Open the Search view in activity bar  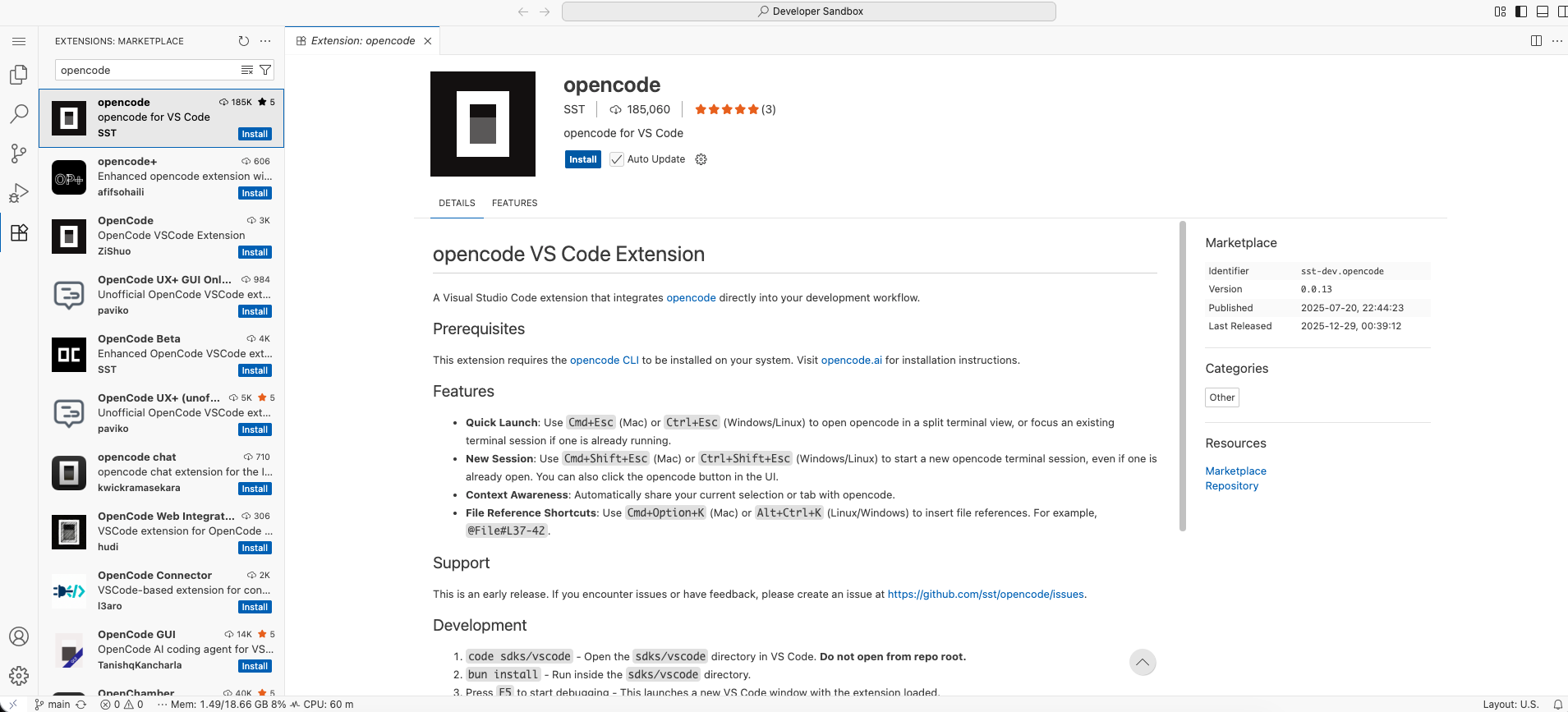[x=19, y=114]
